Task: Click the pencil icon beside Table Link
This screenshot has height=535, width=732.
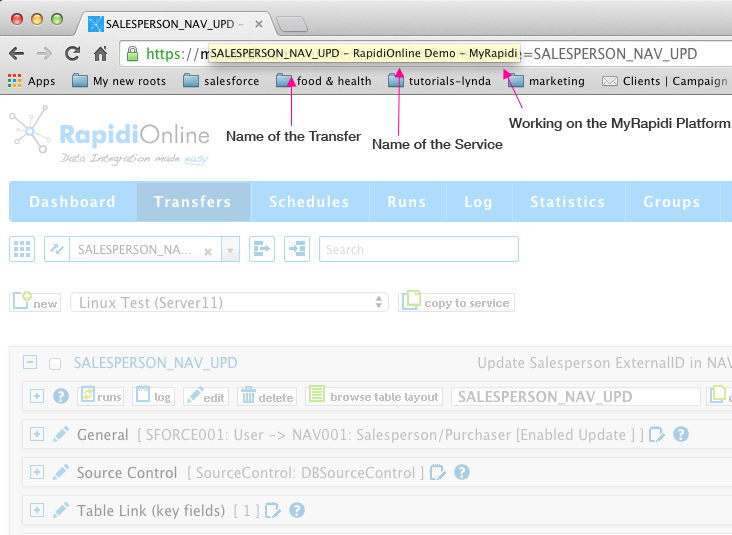Action: coord(61,510)
